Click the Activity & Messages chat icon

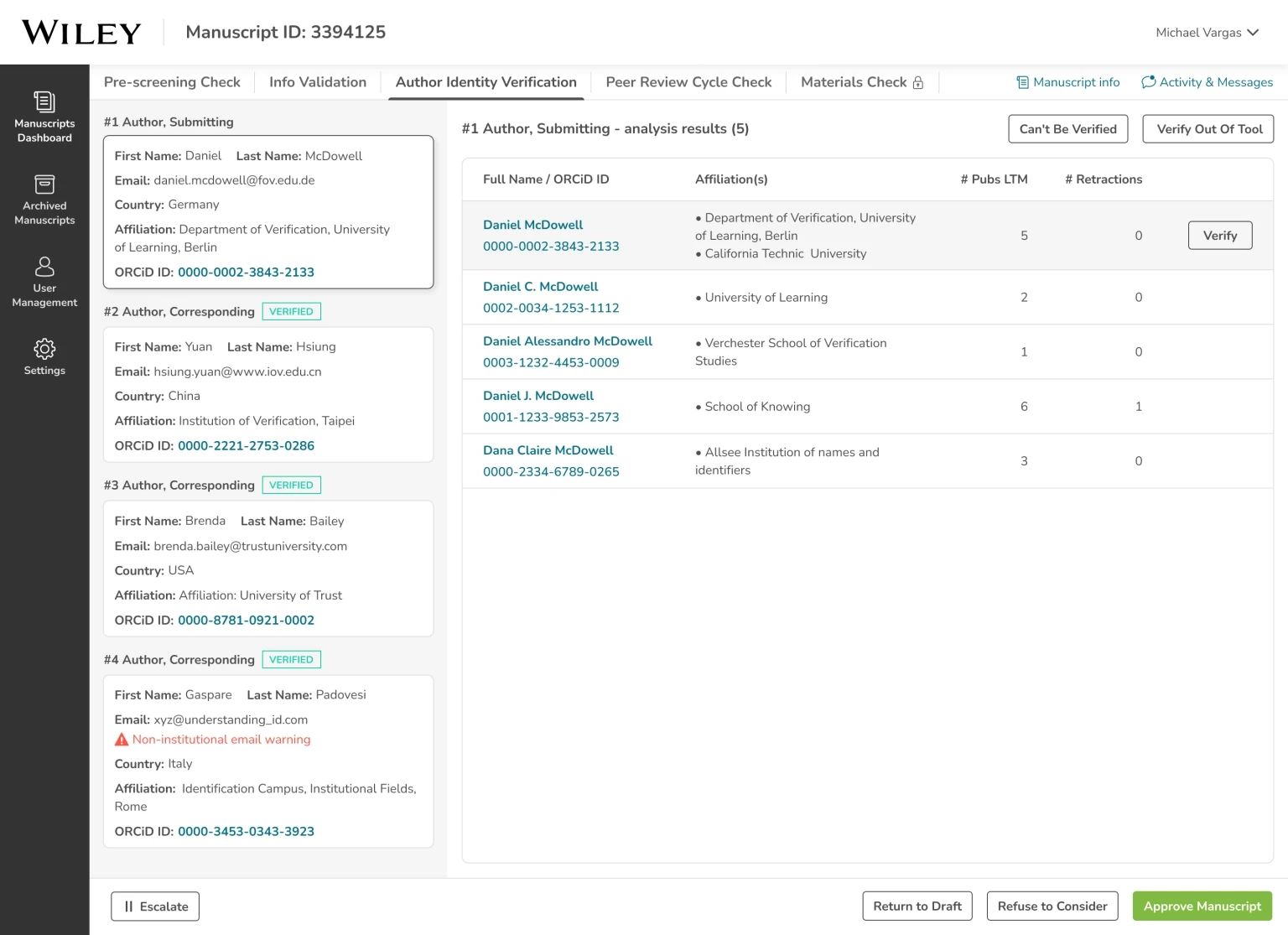pos(1149,82)
